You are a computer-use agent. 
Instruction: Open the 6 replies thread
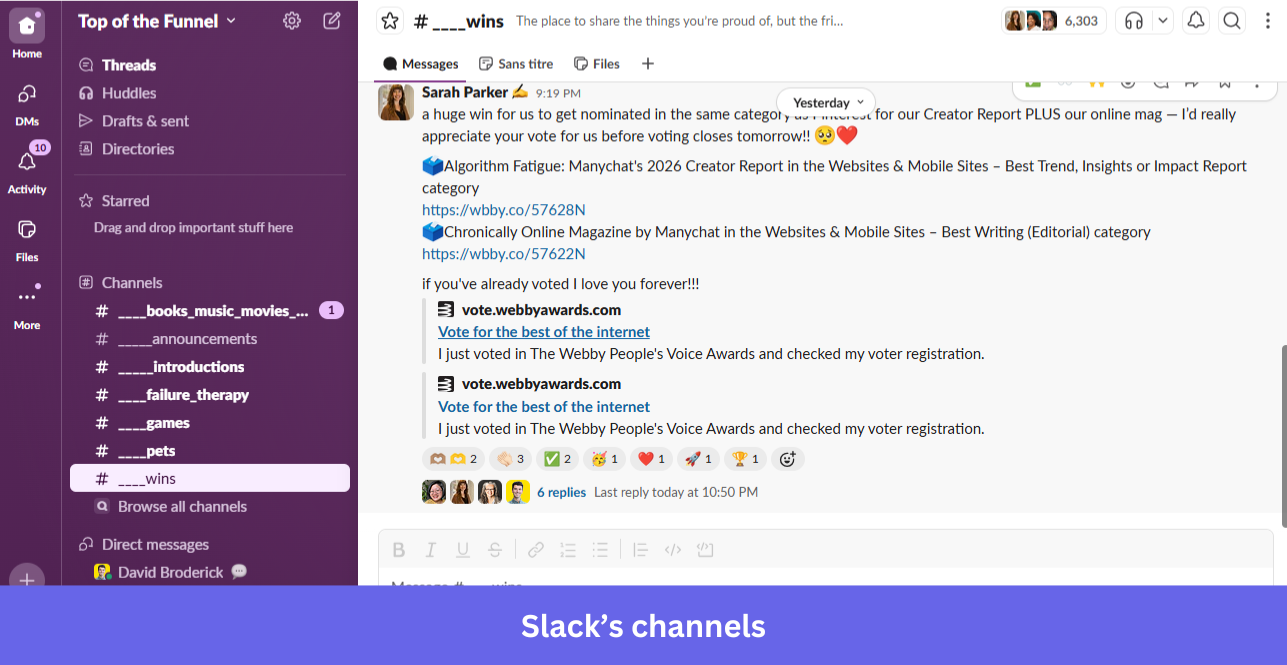tap(561, 492)
